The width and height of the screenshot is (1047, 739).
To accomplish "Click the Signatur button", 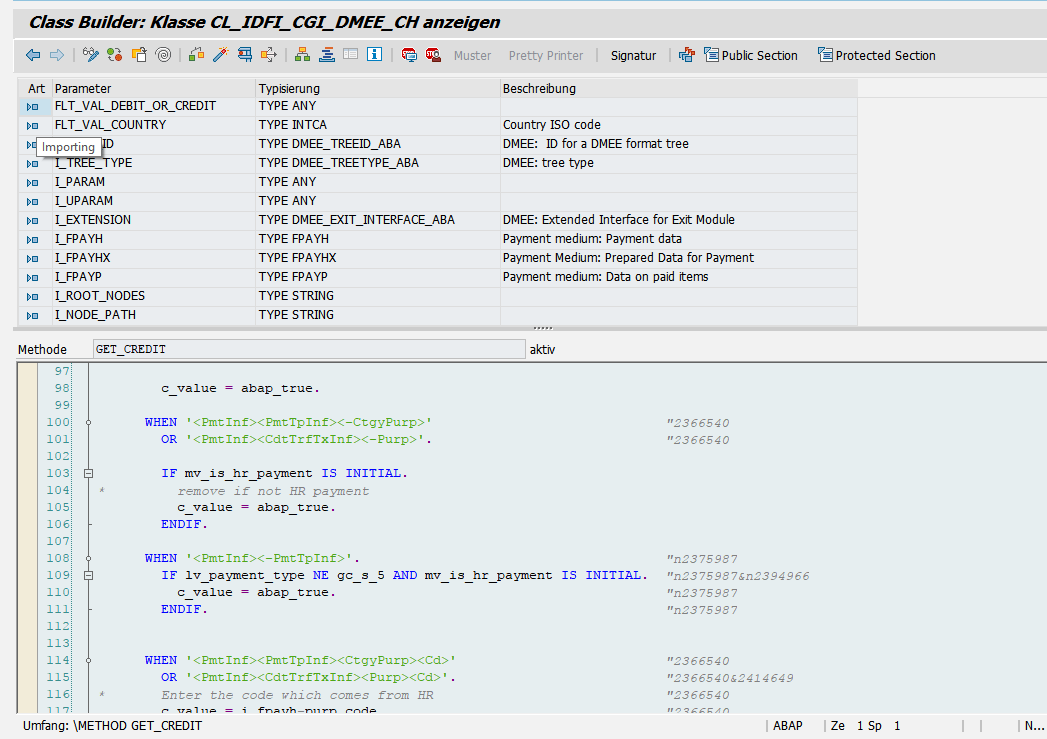I will pos(633,55).
